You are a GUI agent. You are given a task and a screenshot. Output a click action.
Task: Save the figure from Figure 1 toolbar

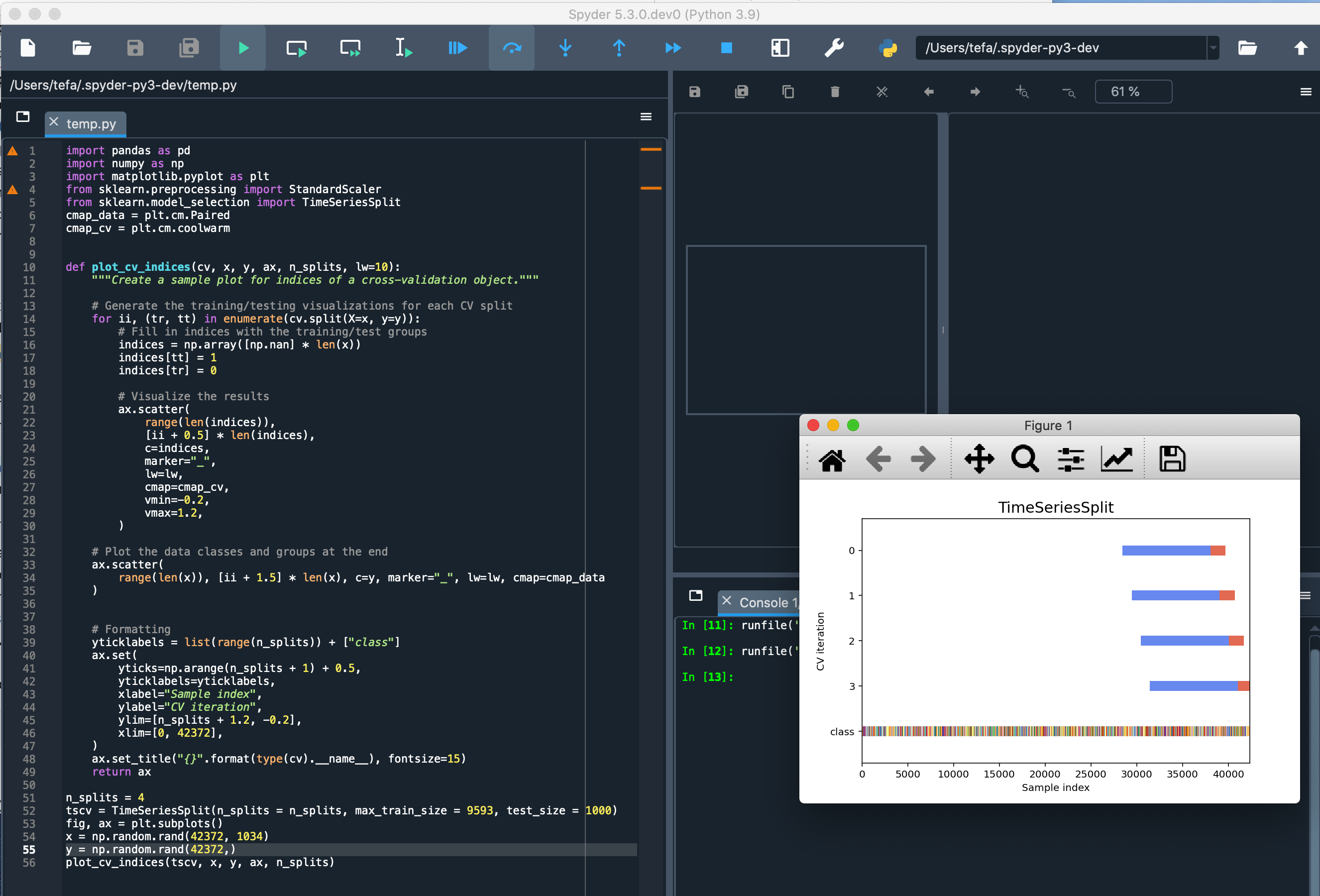click(x=1172, y=459)
